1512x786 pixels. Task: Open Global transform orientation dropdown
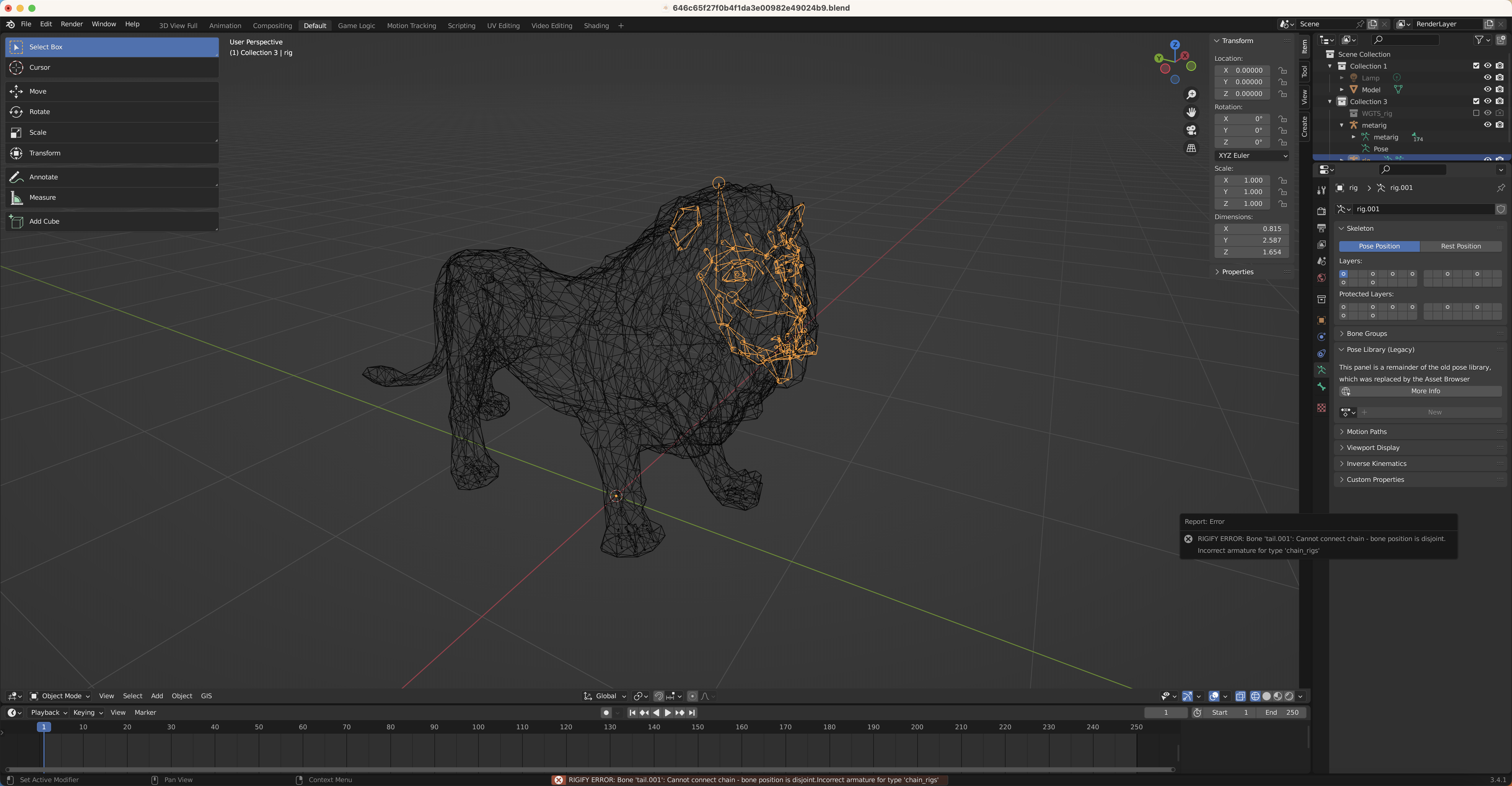[605, 696]
